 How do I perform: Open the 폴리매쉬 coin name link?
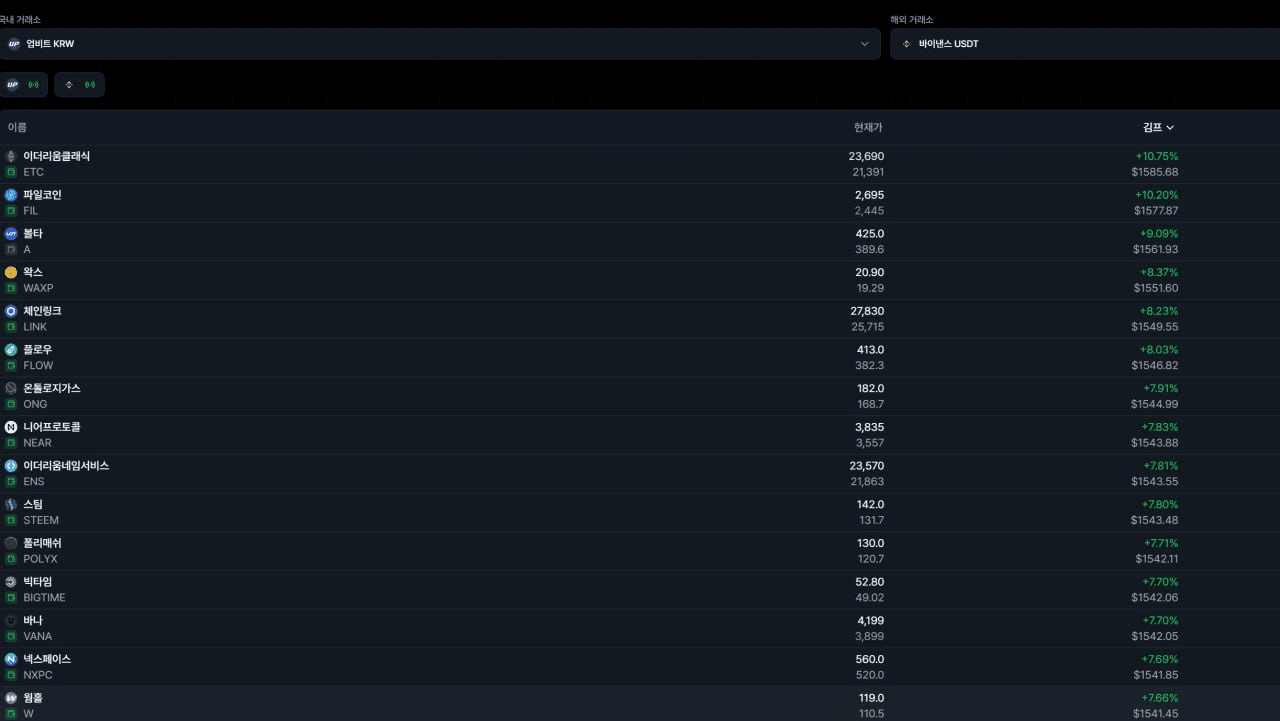click(42, 543)
